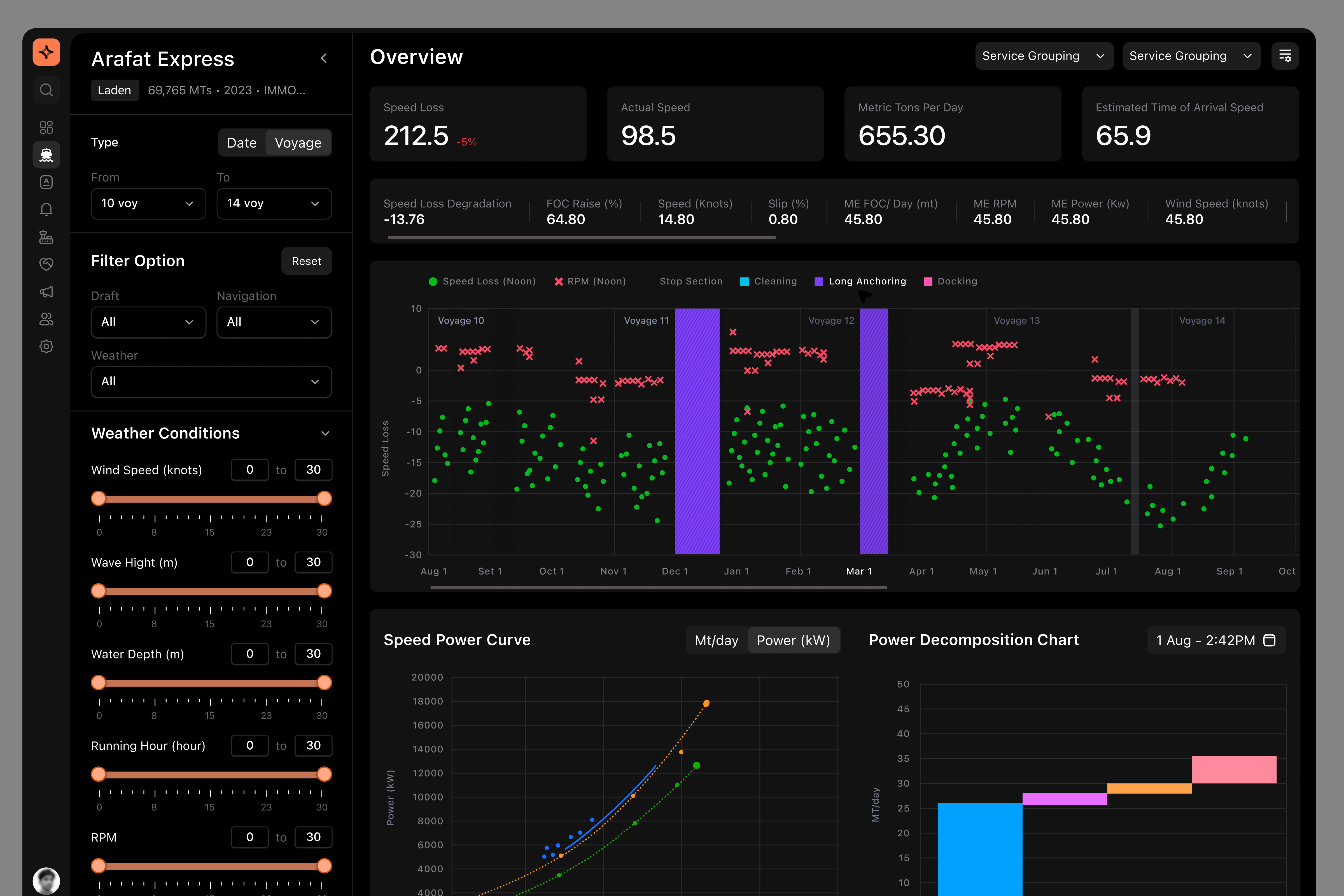Click the Wind Speed slider left handle

coord(98,498)
